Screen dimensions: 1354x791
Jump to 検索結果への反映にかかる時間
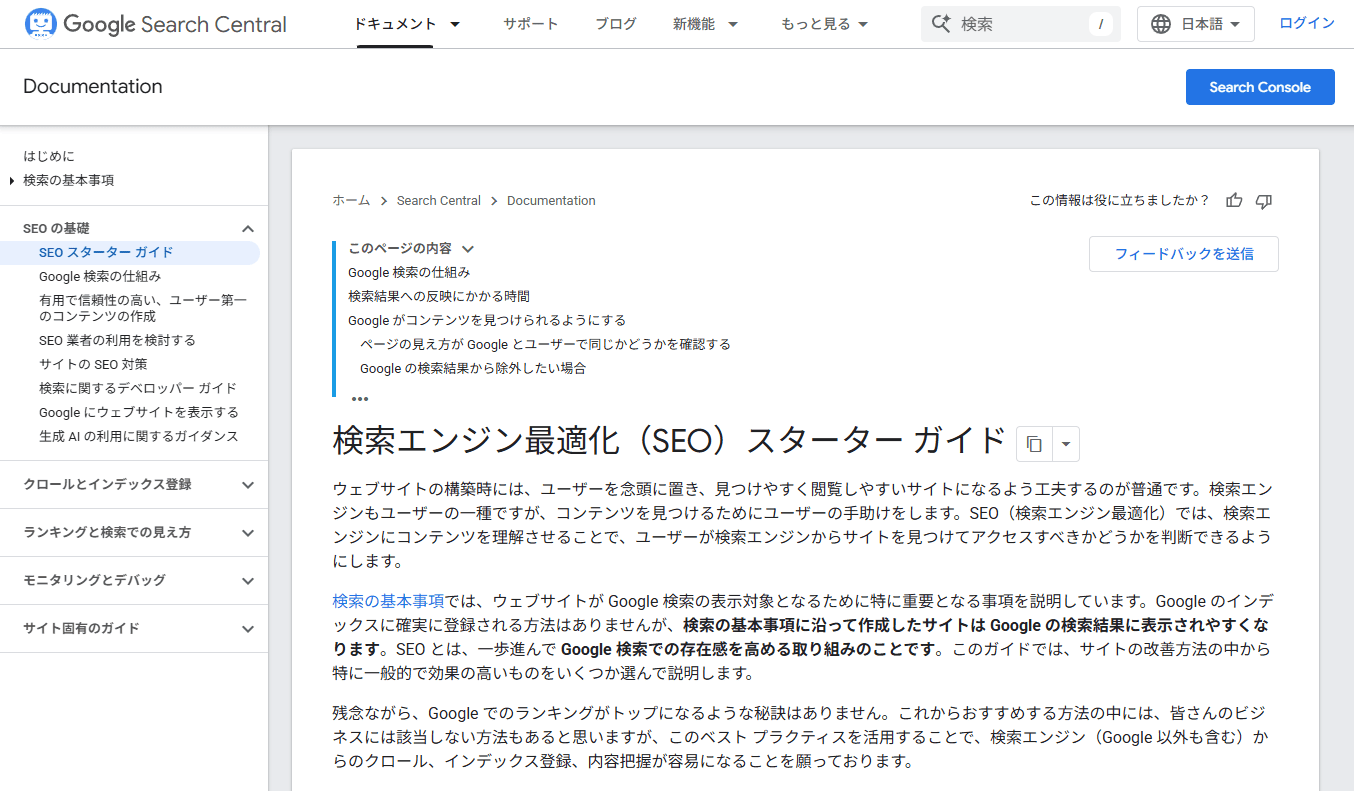click(439, 297)
